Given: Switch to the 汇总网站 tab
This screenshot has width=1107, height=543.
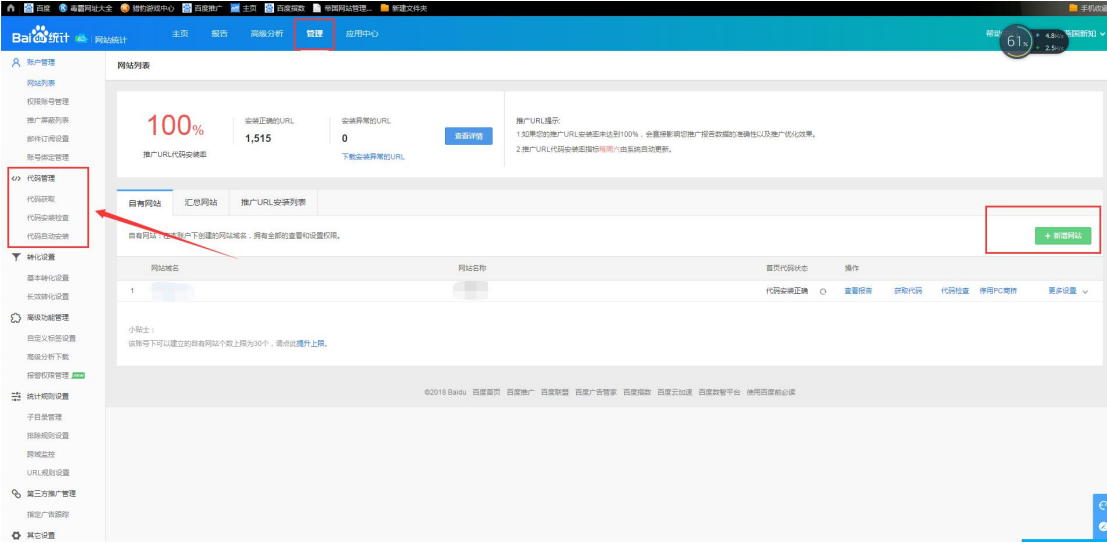Looking at the screenshot, I should [x=201, y=202].
